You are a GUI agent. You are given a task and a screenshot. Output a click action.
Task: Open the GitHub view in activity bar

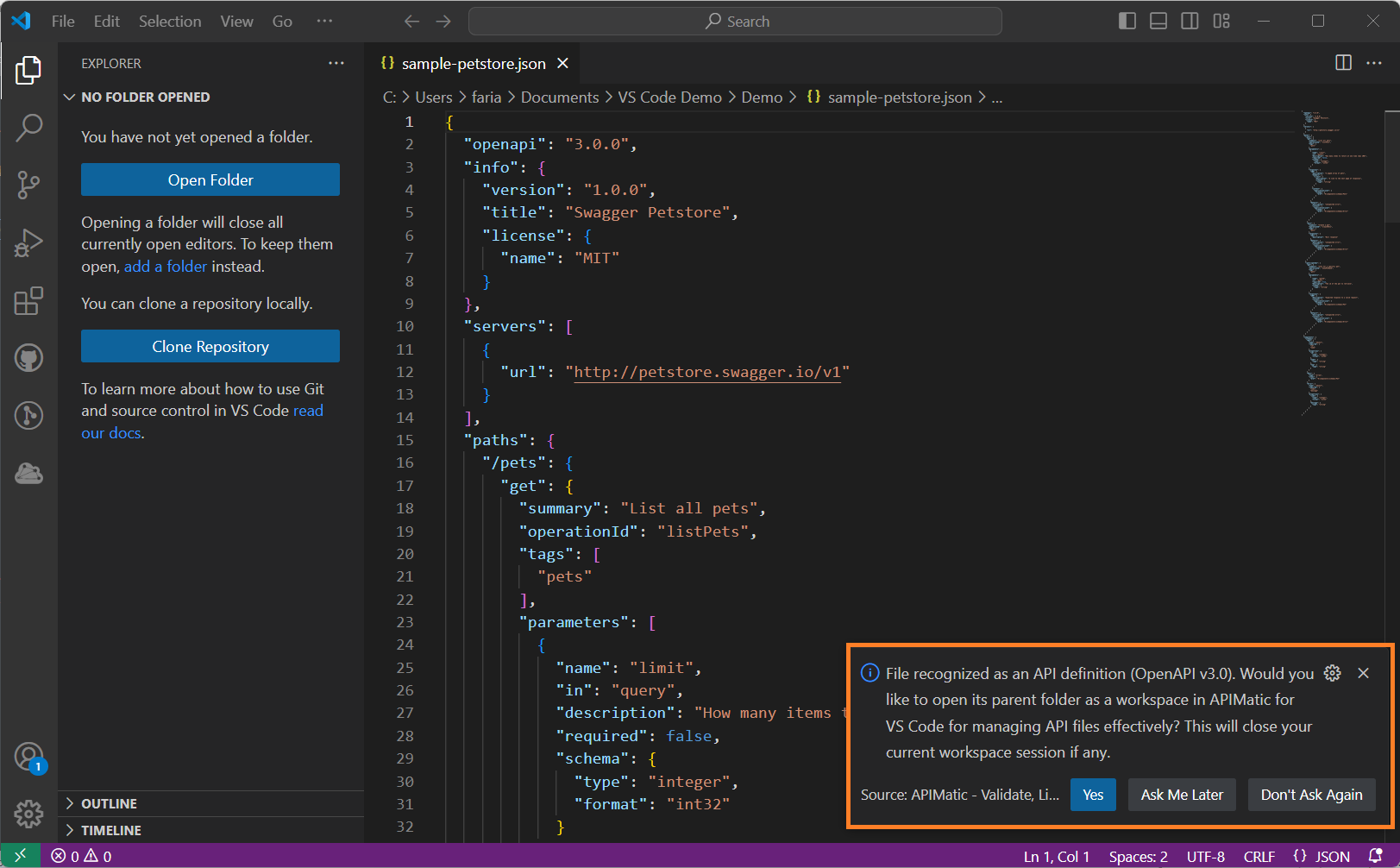point(28,357)
